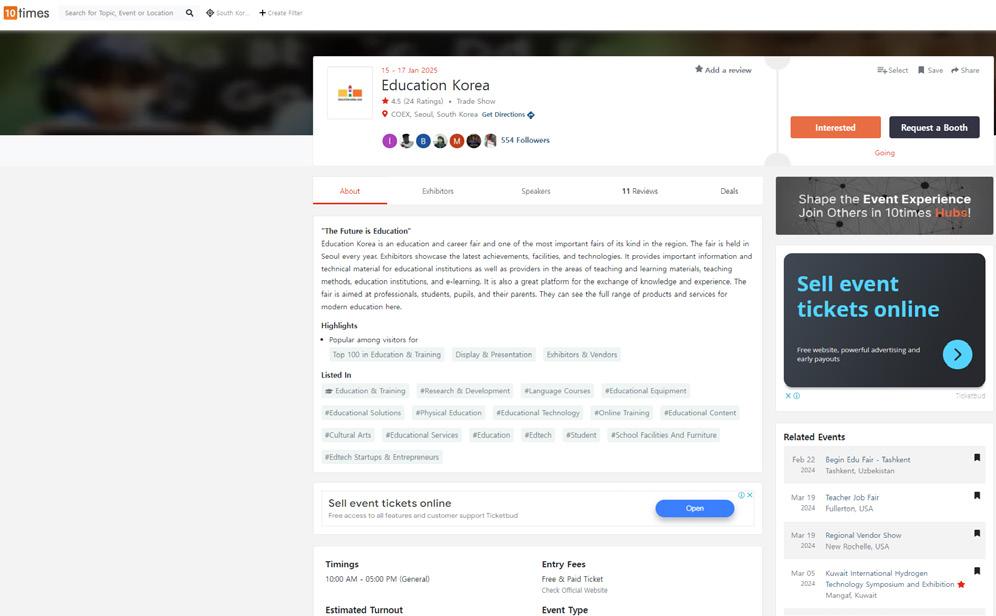Open the 10times Hubs promo banner
Image resolution: width=996 pixels, height=616 pixels.
pyautogui.click(x=884, y=206)
